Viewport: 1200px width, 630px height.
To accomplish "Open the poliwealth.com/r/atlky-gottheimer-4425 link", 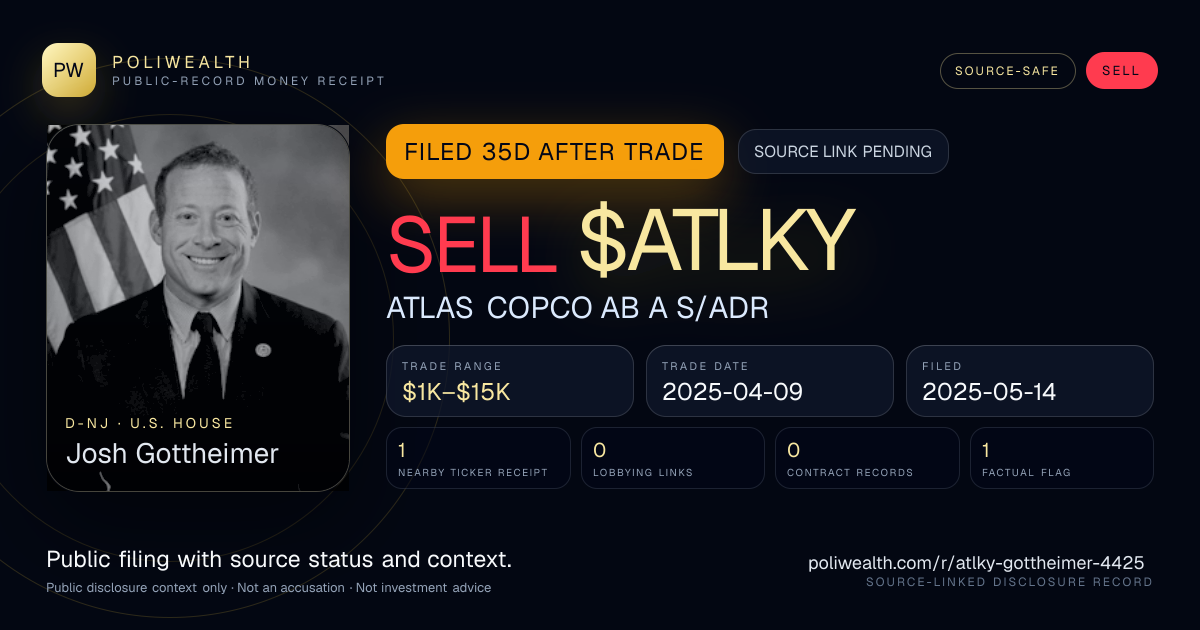I will pos(976,563).
